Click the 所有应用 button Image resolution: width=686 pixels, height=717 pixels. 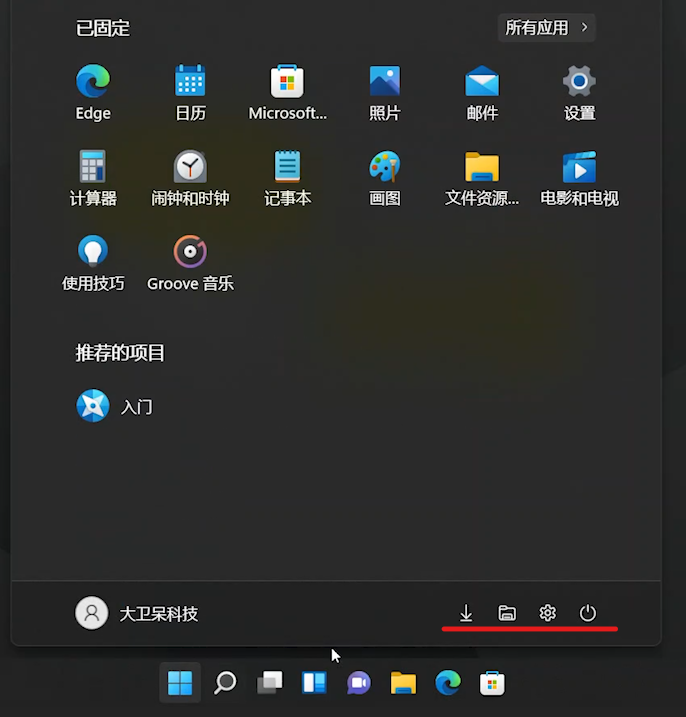[547, 28]
